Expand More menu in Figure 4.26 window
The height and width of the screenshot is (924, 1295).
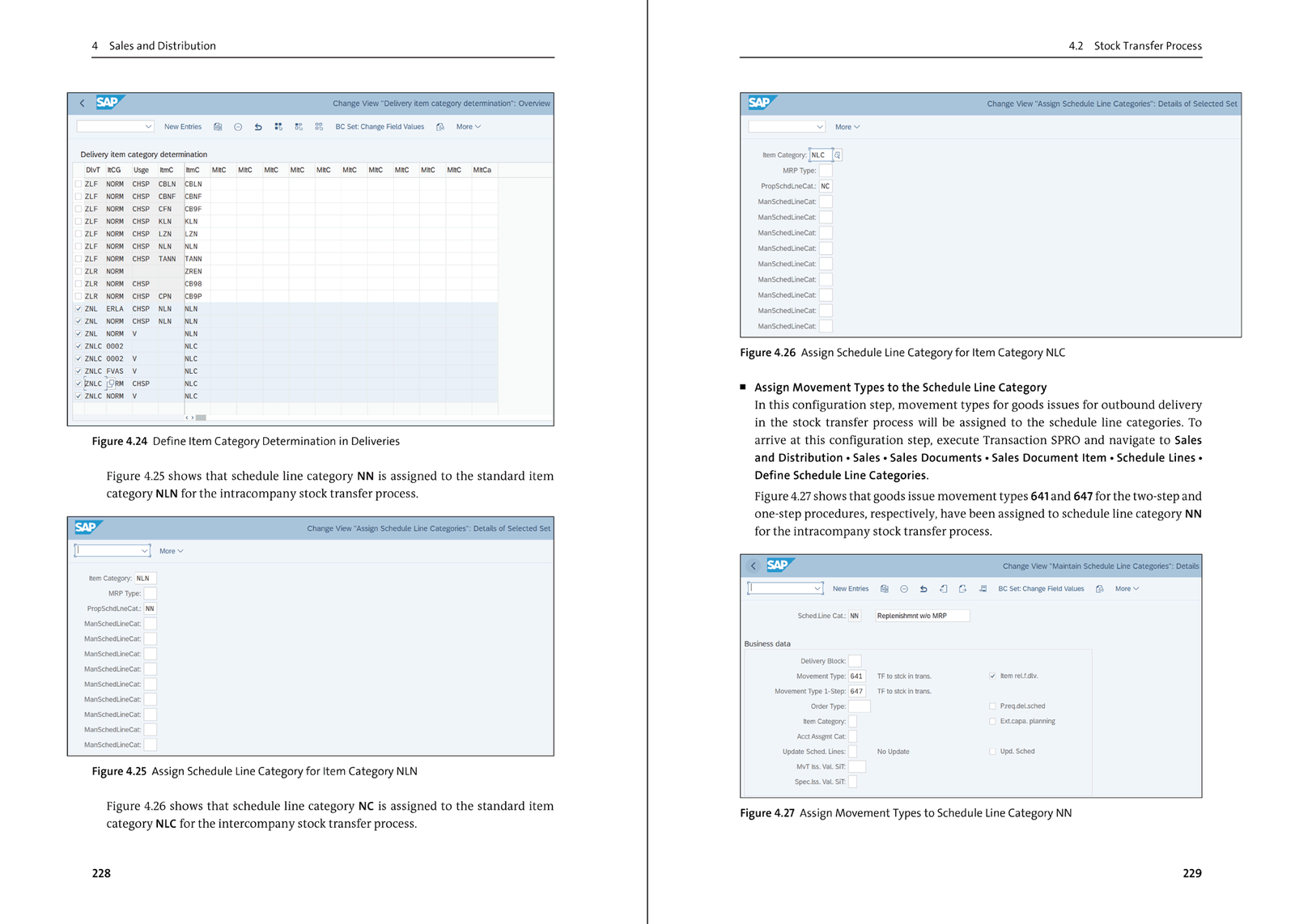point(847,127)
